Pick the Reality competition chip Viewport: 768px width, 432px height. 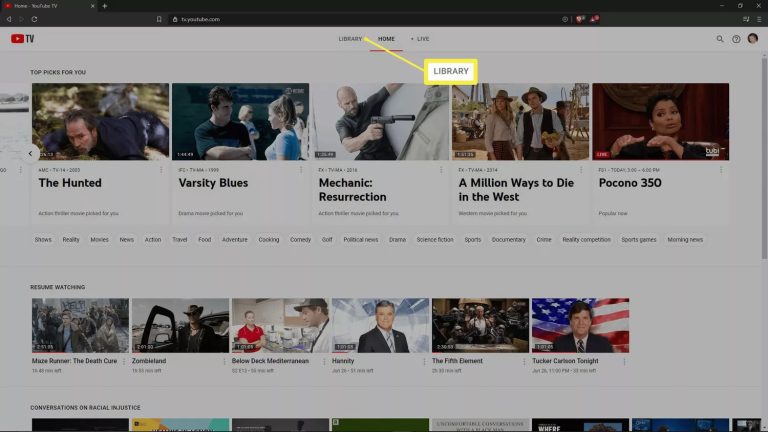(586, 240)
